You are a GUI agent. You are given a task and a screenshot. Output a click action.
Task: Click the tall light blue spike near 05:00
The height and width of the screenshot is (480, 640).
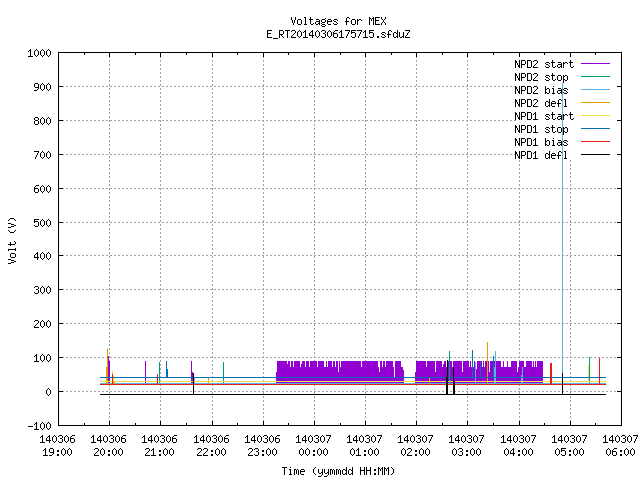[x=562, y=229]
